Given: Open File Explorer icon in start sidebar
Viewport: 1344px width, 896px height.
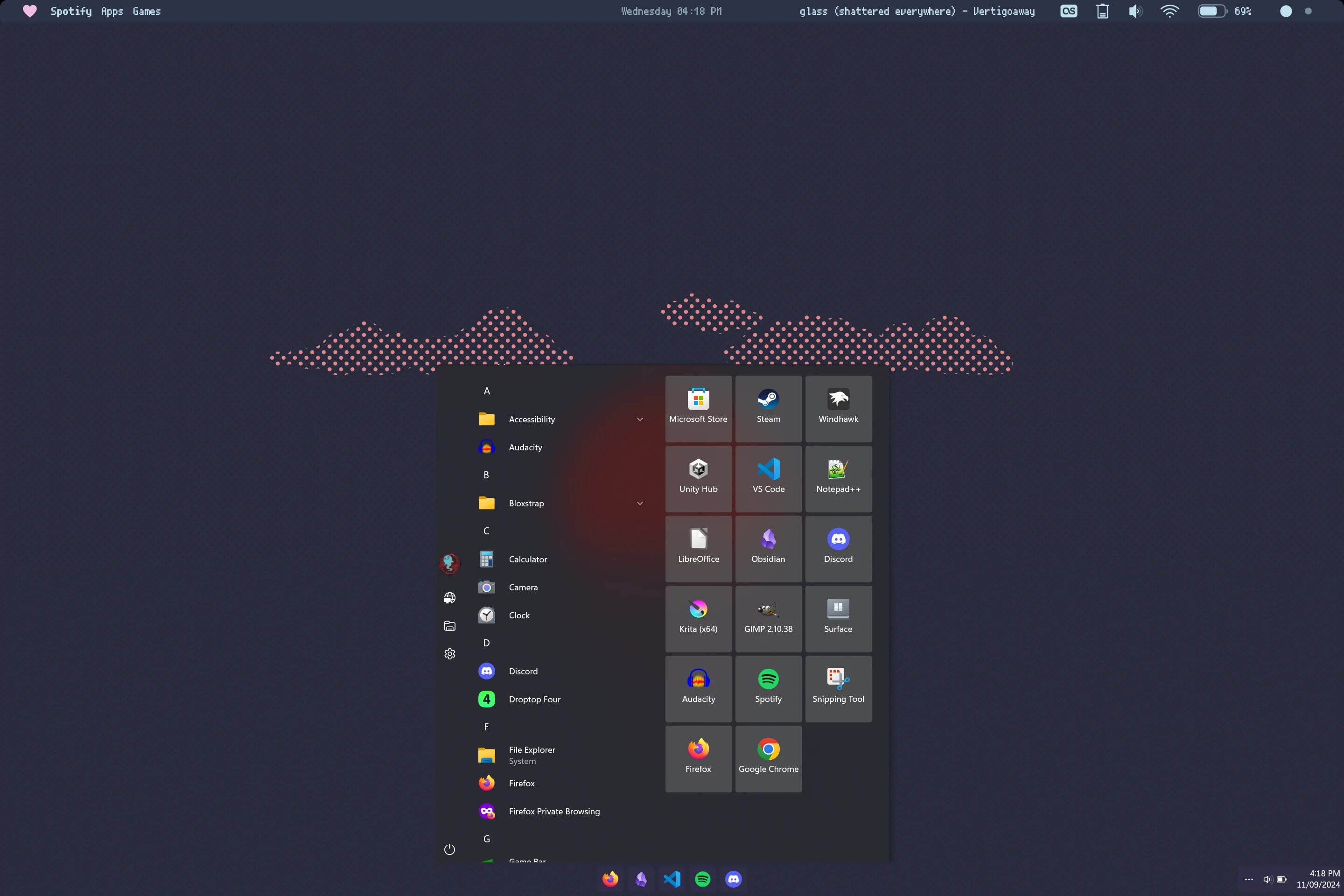Looking at the screenshot, I should [x=450, y=626].
